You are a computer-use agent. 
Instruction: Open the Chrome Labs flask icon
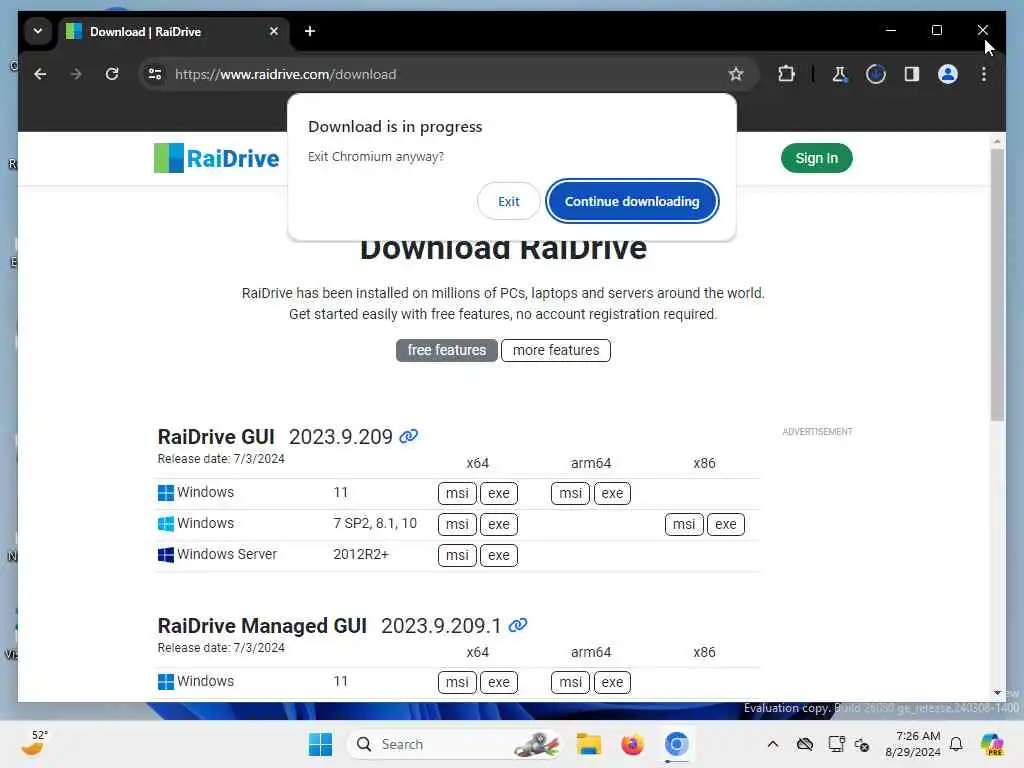[x=840, y=74]
